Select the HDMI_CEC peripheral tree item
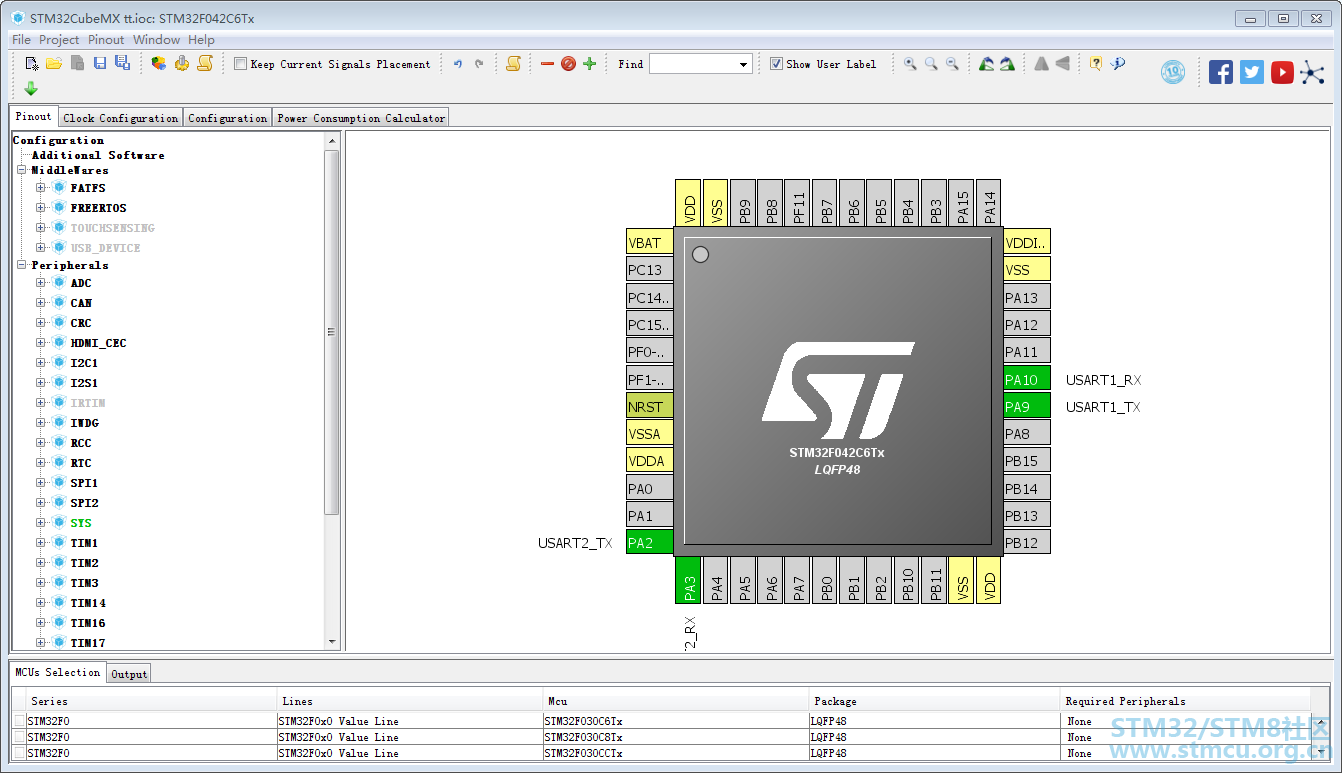This screenshot has height=773, width=1342. [x=98, y=343]
